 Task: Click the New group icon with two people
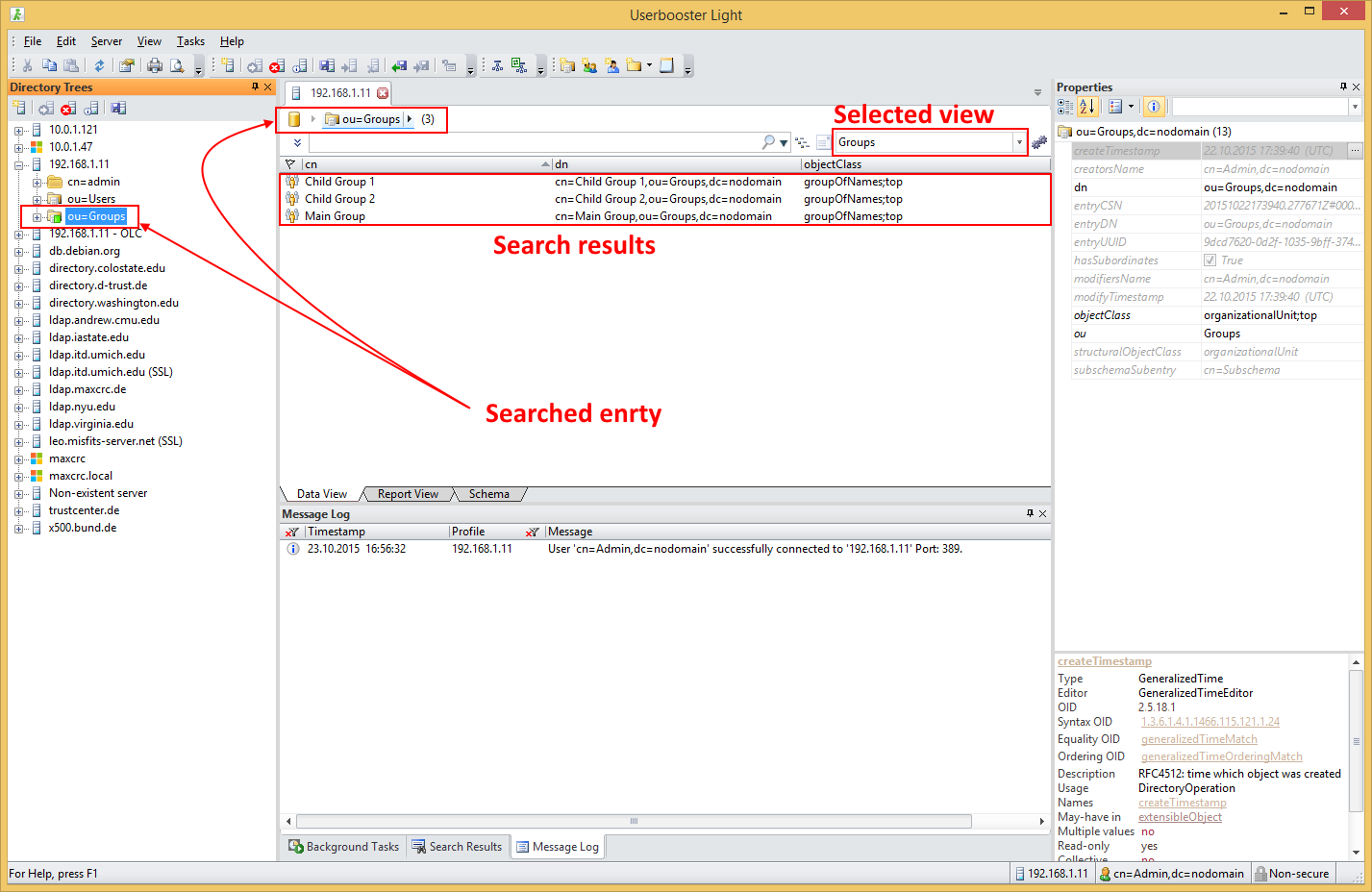pyautogui.click(x=589, y=65)
